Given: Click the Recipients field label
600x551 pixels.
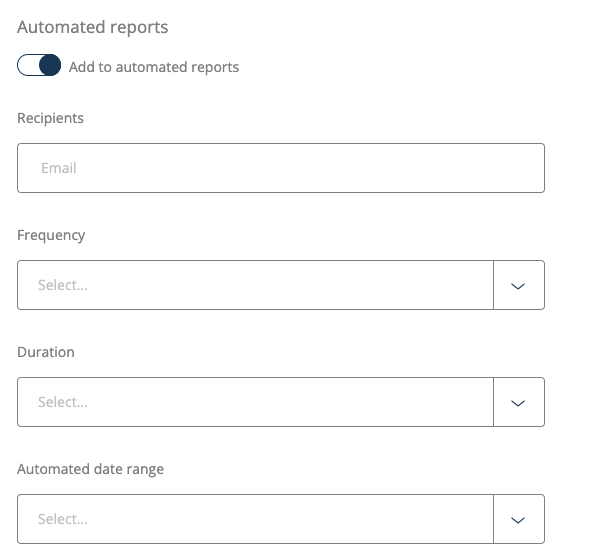Looking at the screenshot, I should tap(51, 118).
